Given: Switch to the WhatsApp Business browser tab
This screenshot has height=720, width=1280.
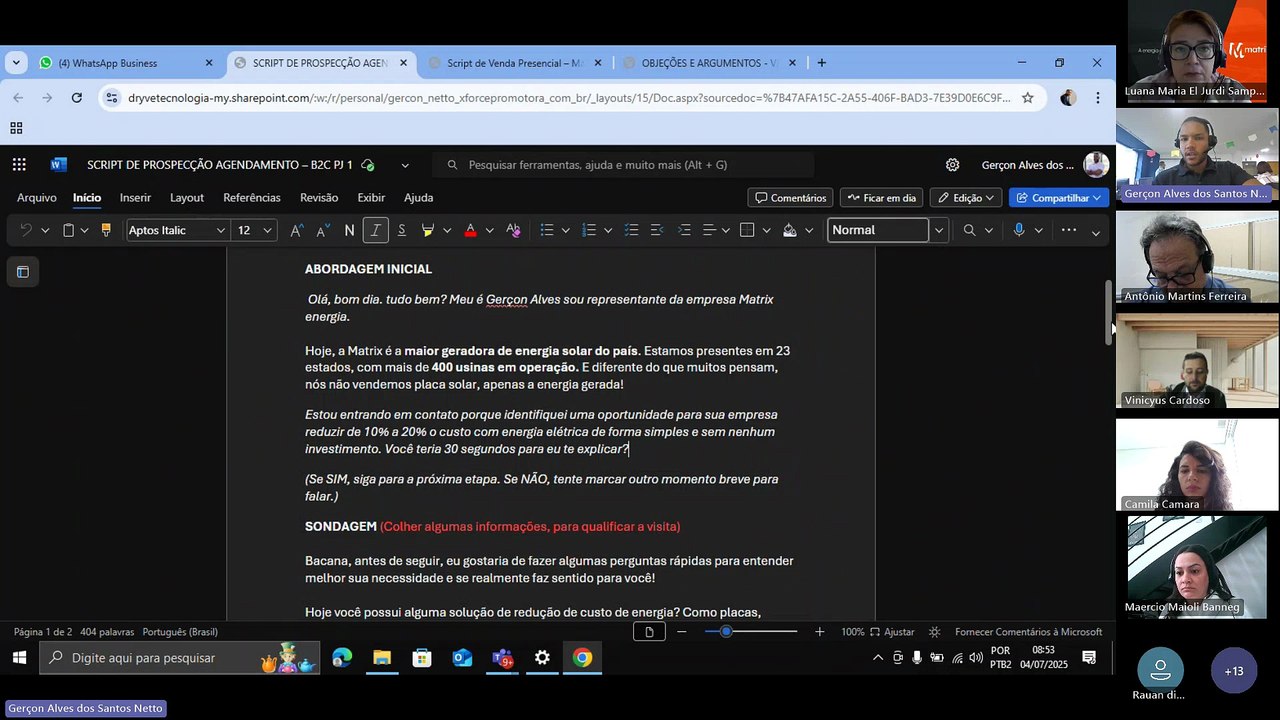Looking at the screenshot, I should (x=127, y=63).
